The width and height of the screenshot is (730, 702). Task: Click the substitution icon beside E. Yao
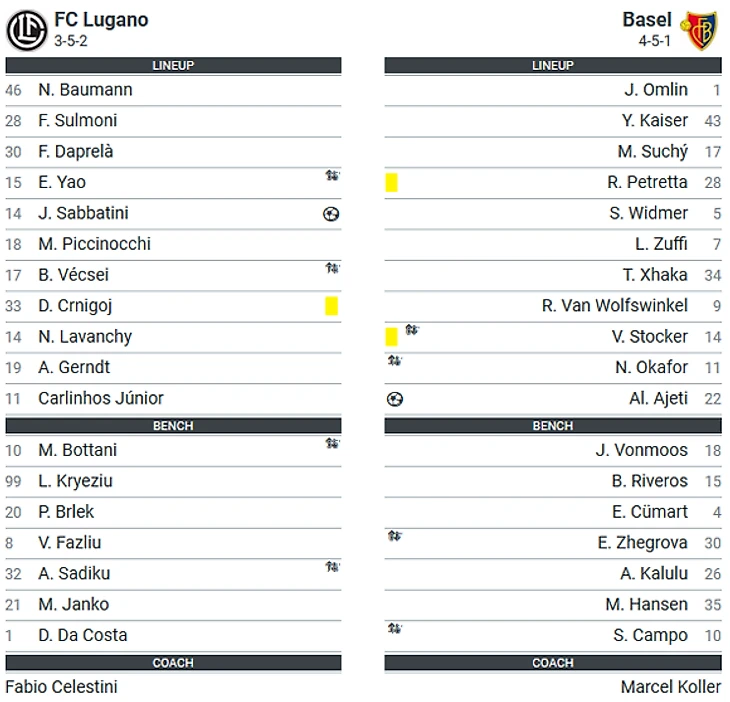click(332, 176)
